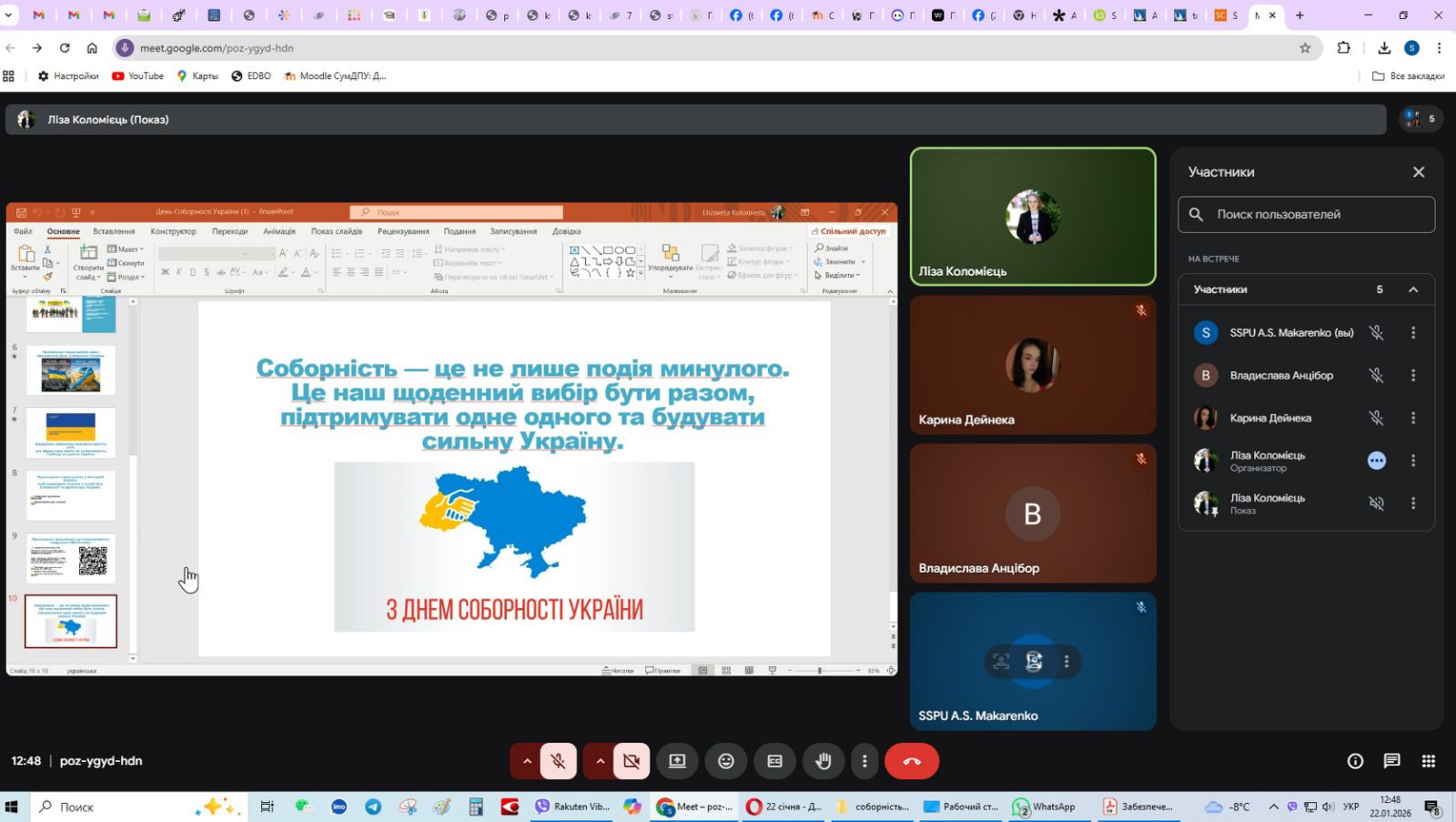1456x822 pixels.
Task: Turn on the camera in the call toolbar
Action: [x=632, y=761]
